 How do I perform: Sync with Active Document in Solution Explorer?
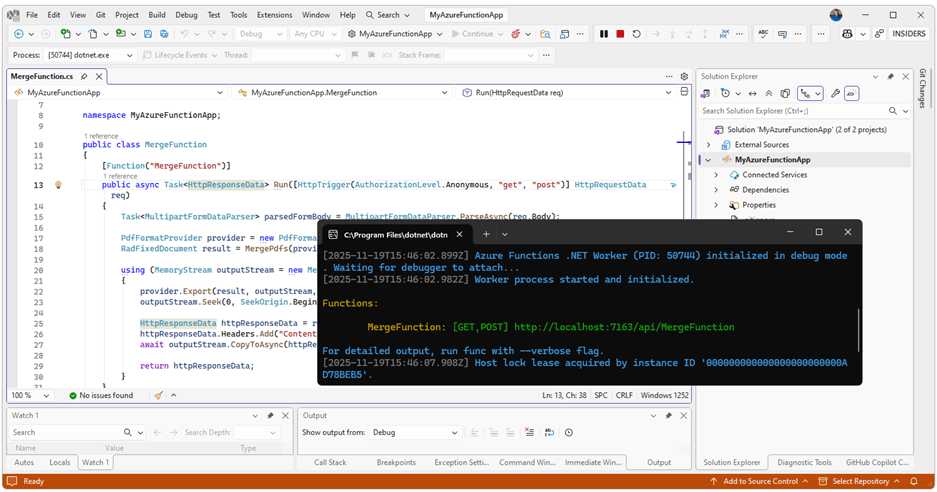click(x=752, y=93)
